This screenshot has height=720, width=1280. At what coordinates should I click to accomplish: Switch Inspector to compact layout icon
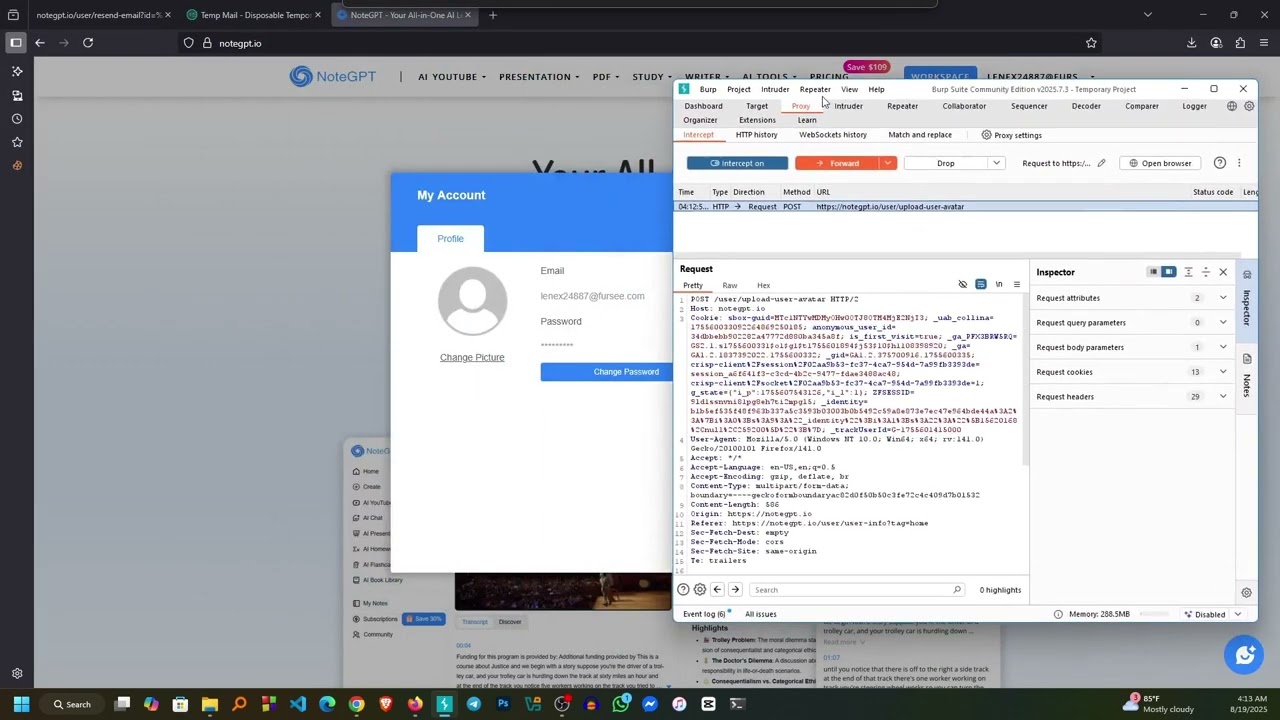pos(1153,272)
